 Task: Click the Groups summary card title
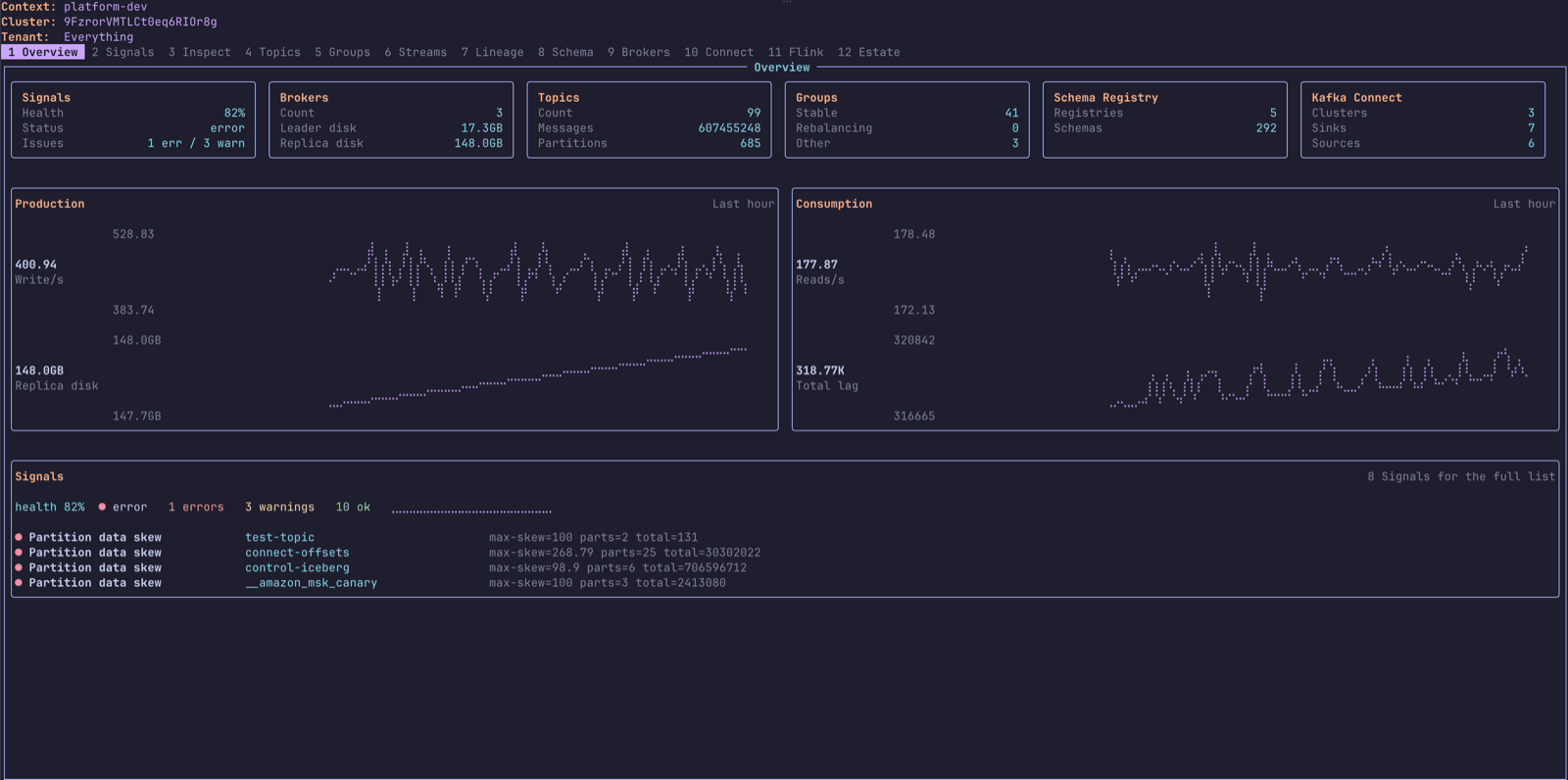[816, 97]
